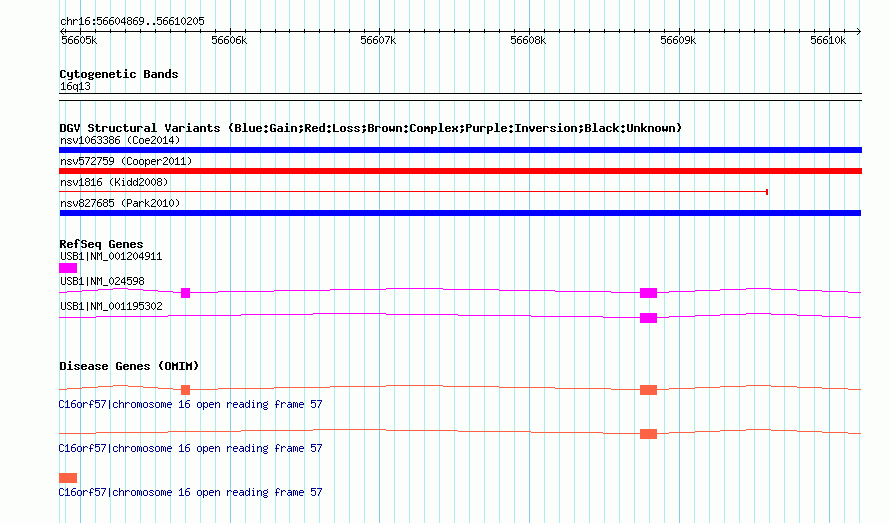The image size is (890, 523).
Task: Click the DGV Structural Variants track title
Action: pos(370,128)
